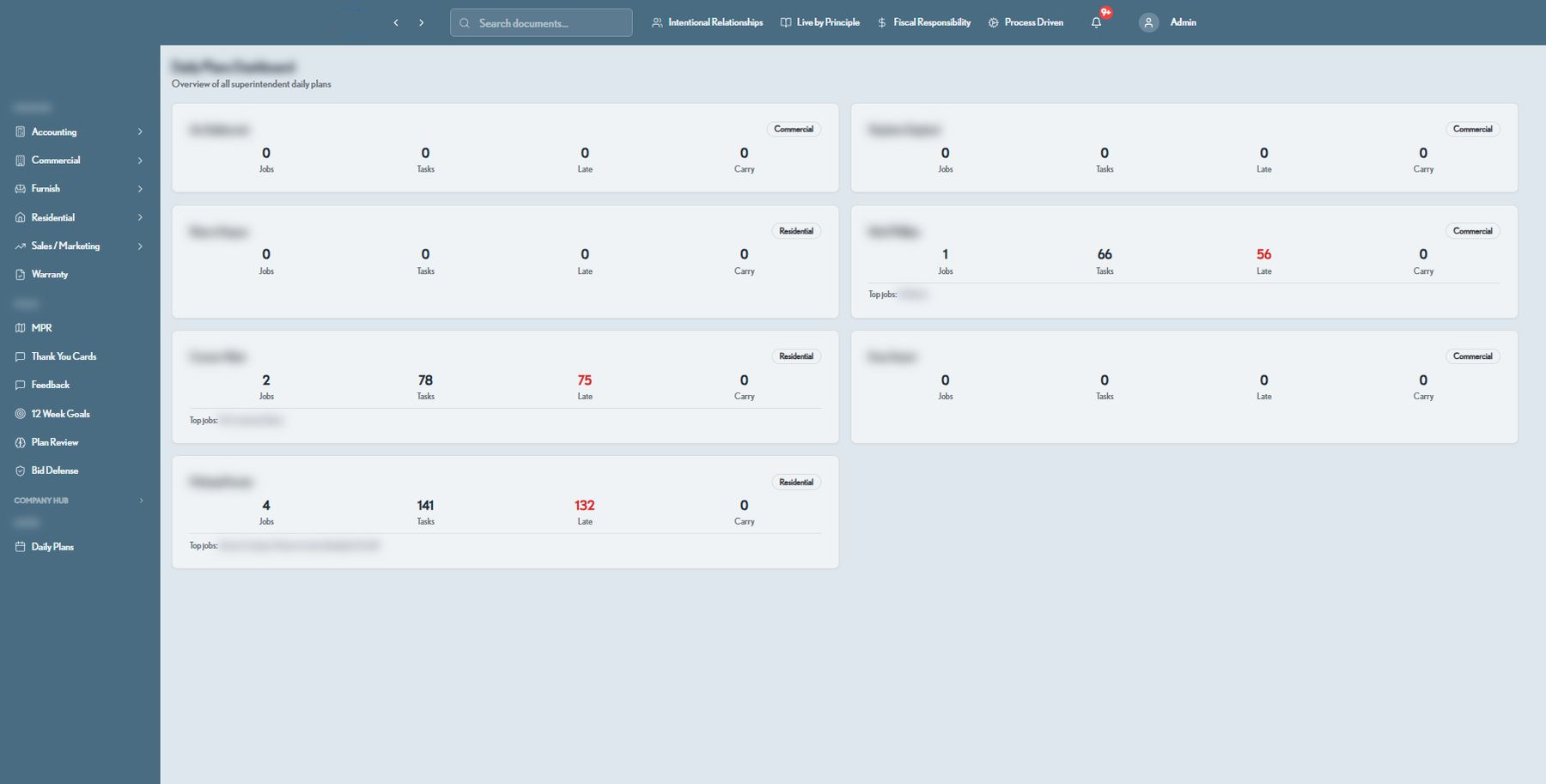Viewport: 1546px width, 784px height.
Task: Click the 12 Week Goals target icon
Action: [21, 414]
